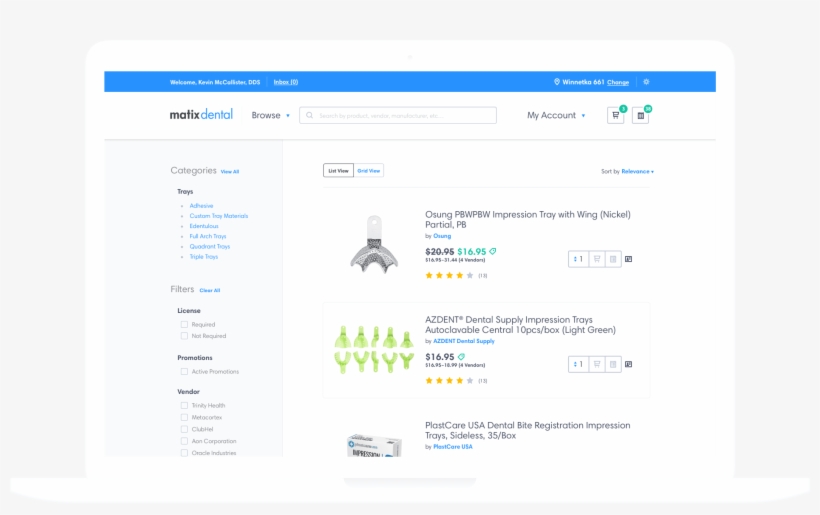The width and height of the screenshot is (820, 515).
Task: Open the Adhesive category
Action: [201, 206]
